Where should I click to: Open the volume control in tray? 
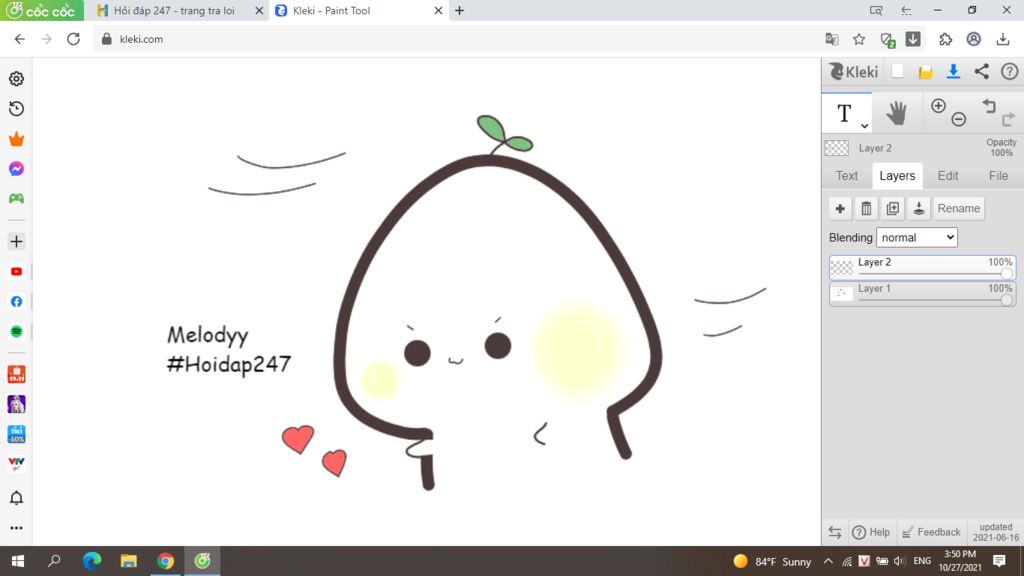[x=899, y=561]
